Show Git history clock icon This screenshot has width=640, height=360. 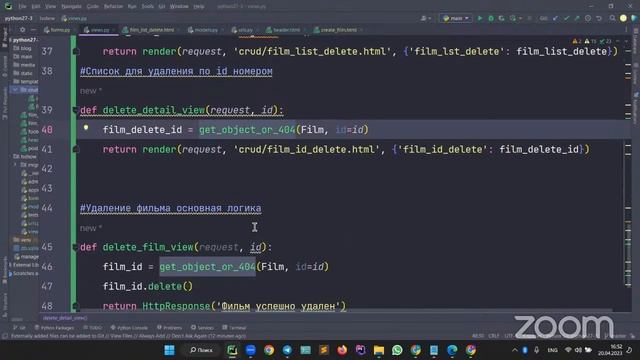(588, 18)
